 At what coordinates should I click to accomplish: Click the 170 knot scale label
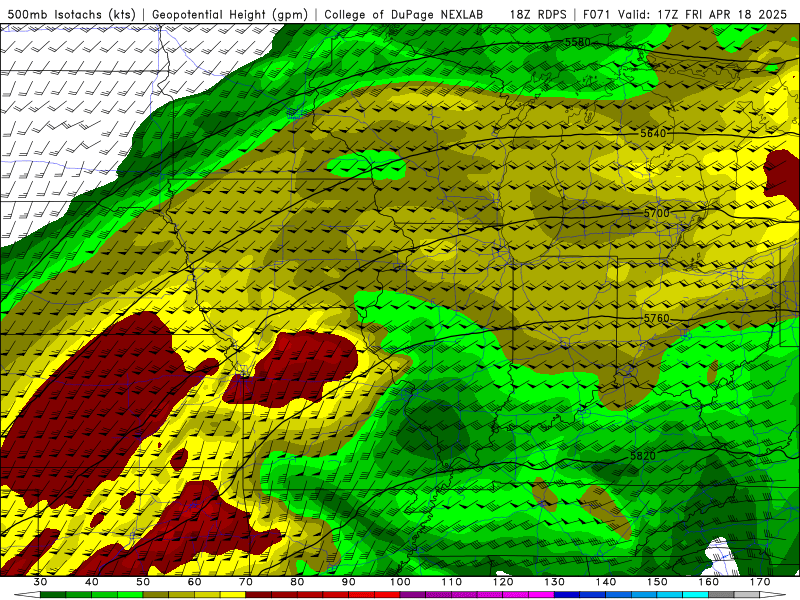click(x=760, y=582)
